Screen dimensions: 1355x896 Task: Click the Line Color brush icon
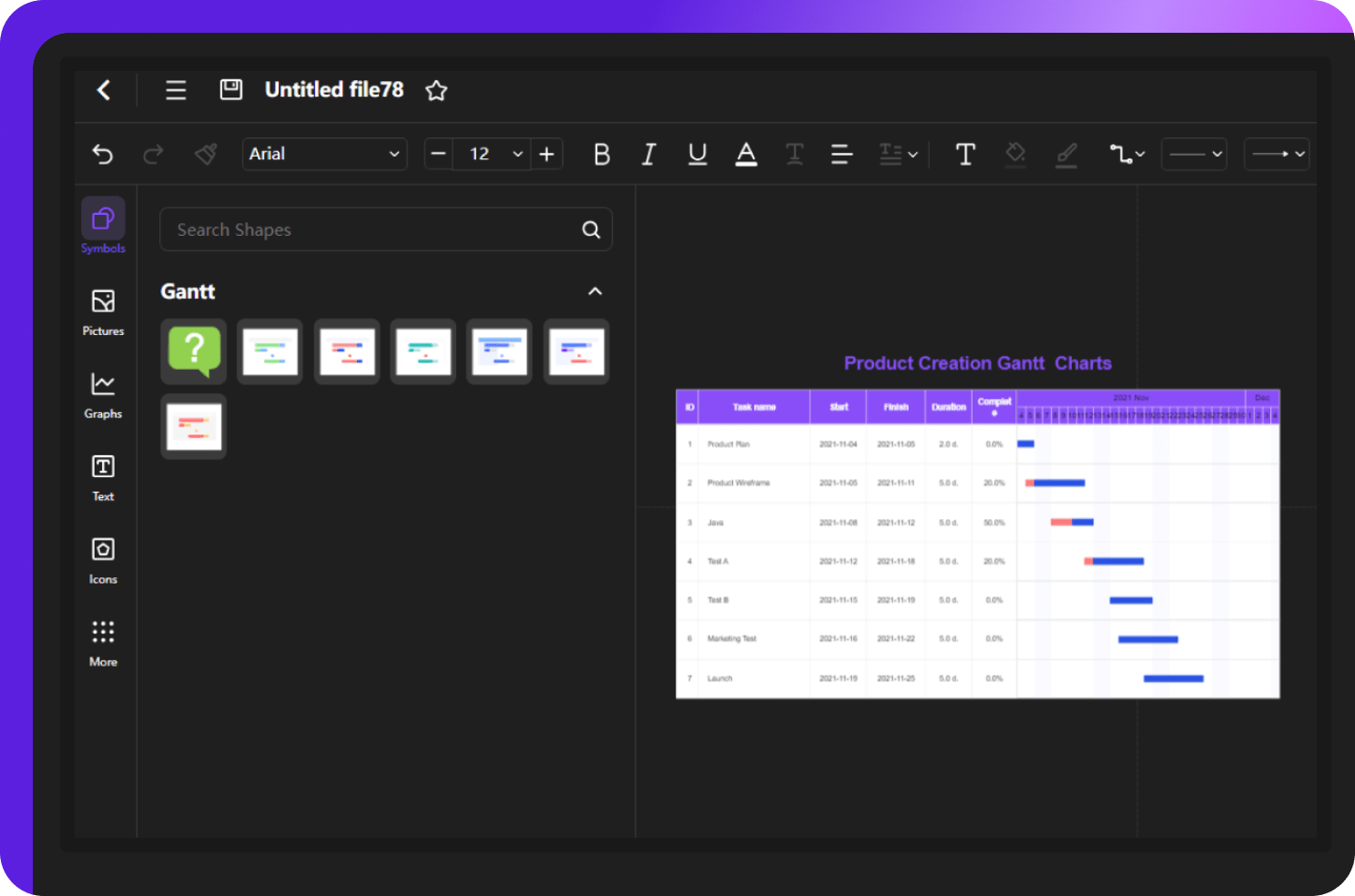[1065, 154]
